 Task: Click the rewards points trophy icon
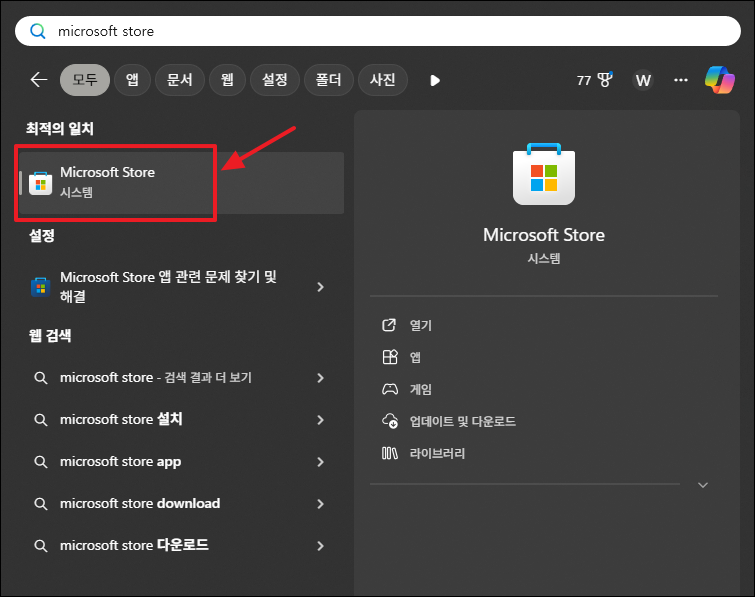click(x=605, y=79)
